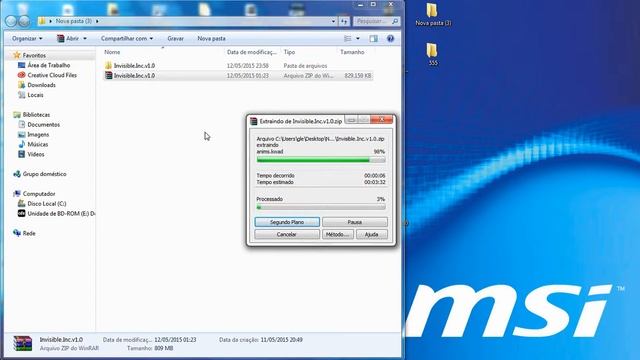Click Nova pasta (3) desktop folder icon
This screenshot has width=640, height=360.
[432, 10]
